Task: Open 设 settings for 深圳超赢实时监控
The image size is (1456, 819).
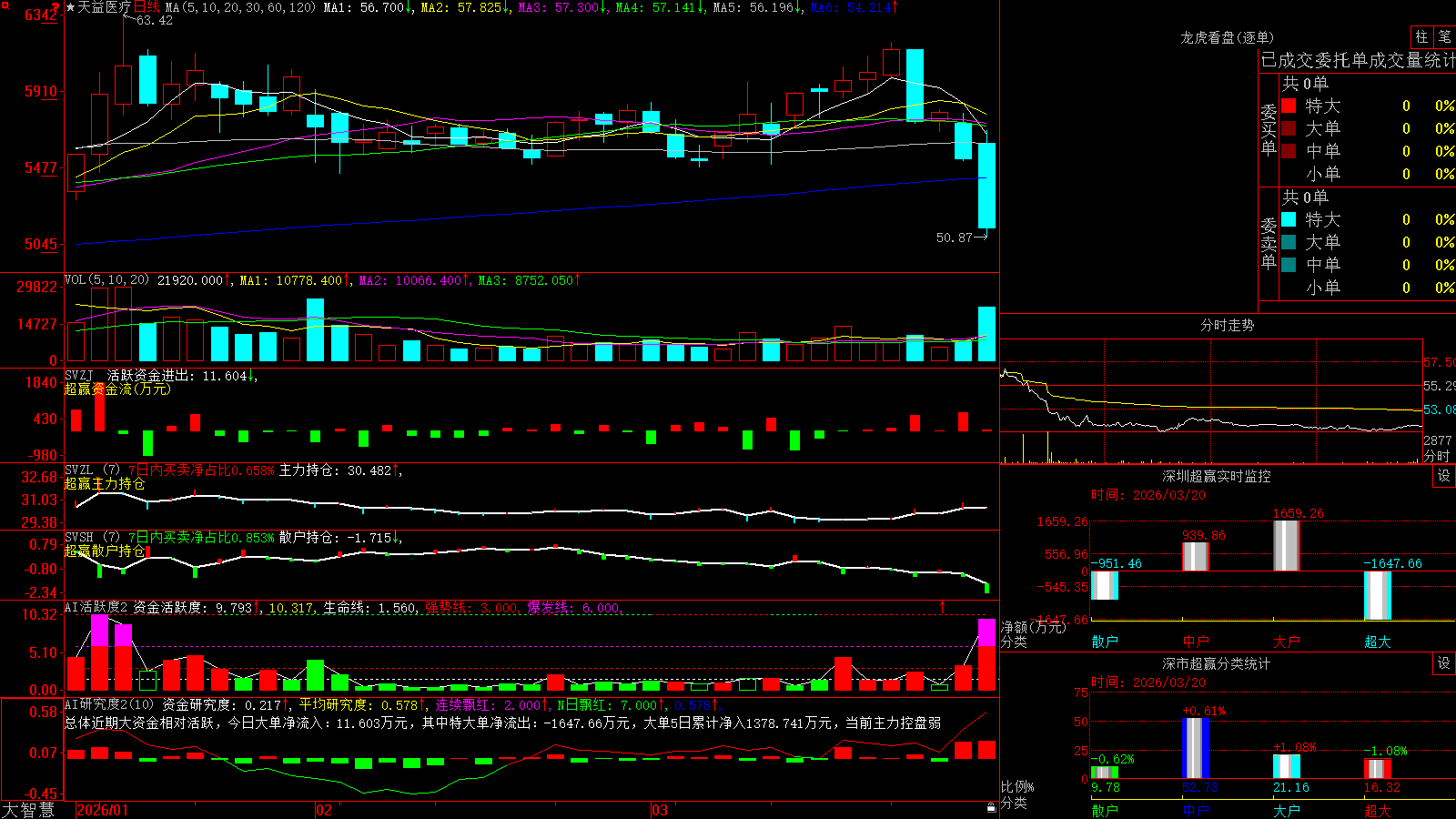Action: (1444, 476)
